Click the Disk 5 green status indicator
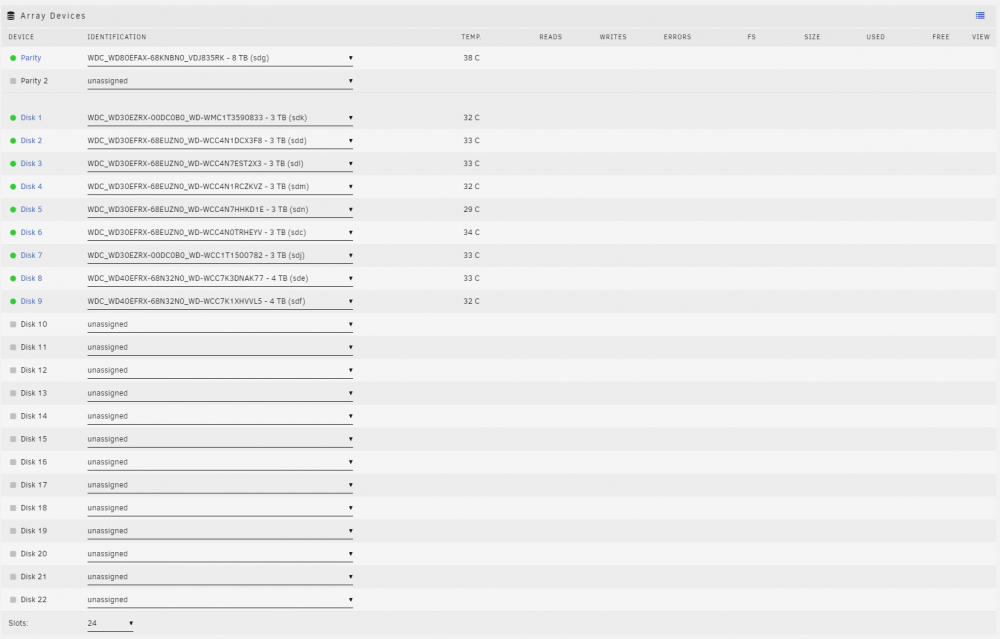Screen dimensions: 1000x639 13,210
